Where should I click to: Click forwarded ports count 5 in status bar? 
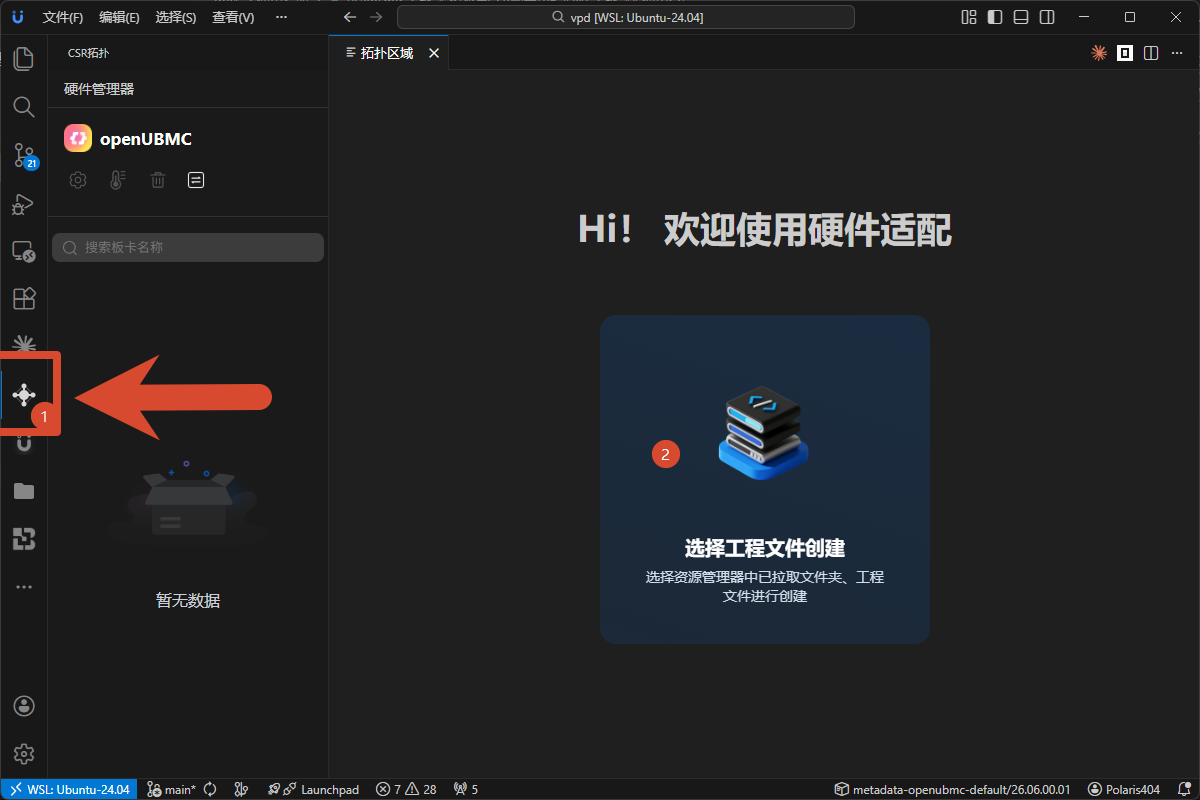point(465,790)
